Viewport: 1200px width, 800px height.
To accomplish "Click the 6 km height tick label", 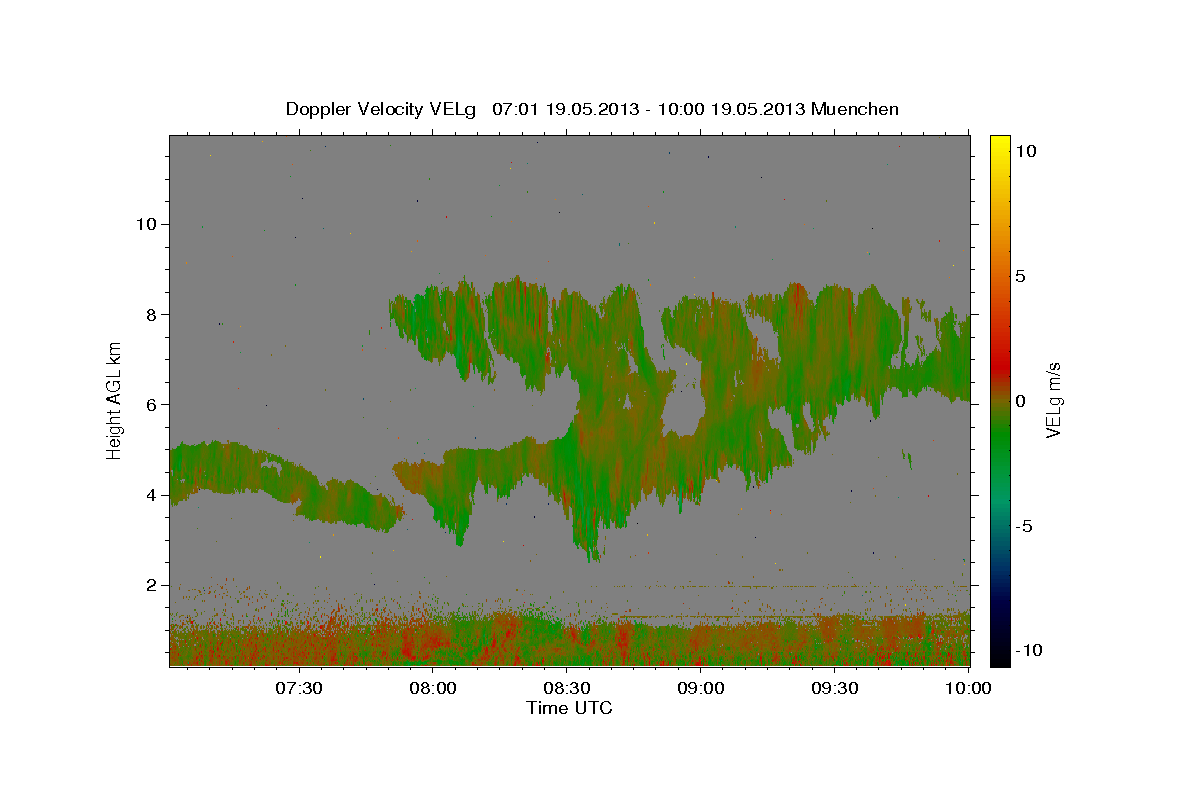I will point(152,404).
